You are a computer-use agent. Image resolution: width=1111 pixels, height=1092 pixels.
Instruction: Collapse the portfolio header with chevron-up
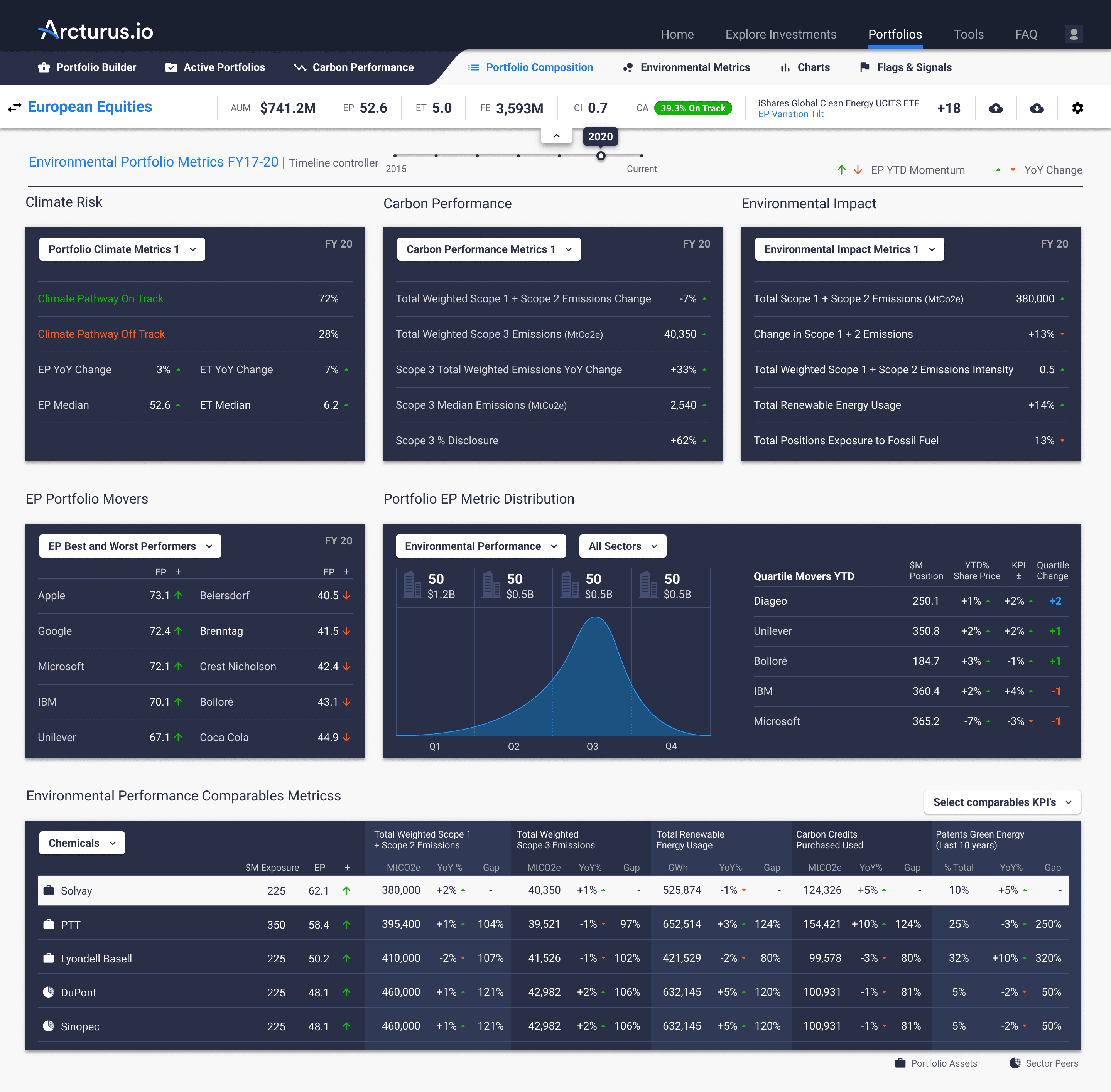click(556, 136)
